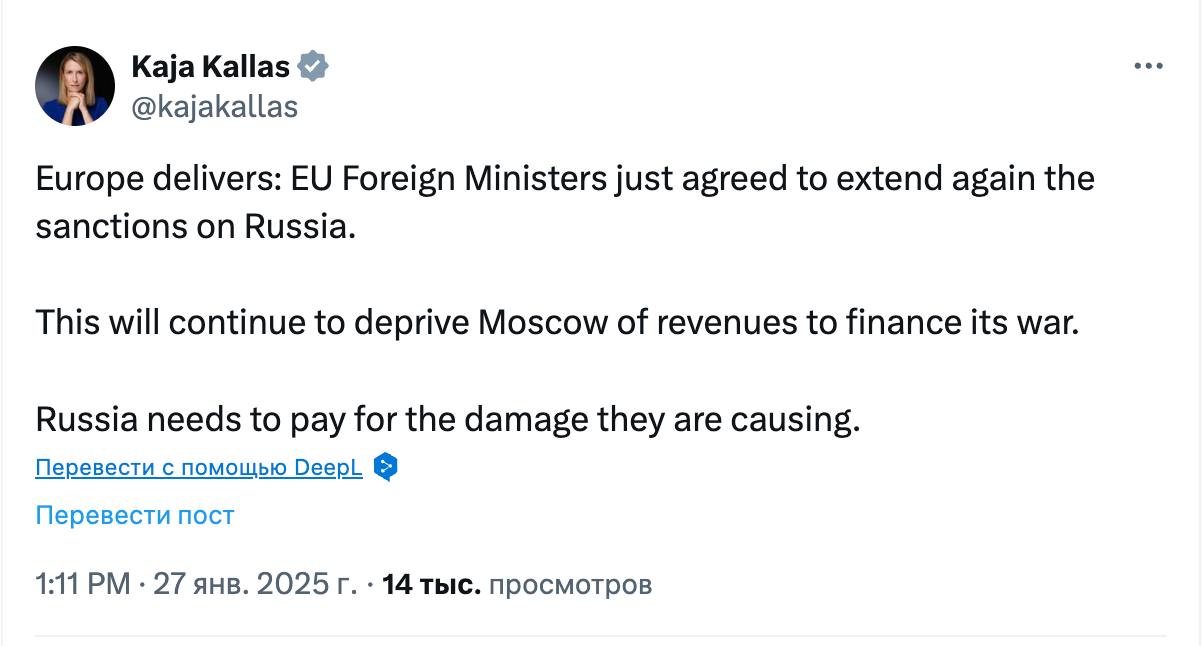Click the DeepL logo icon
Viewport: 1202px width, 646px height.
(386, 467)
